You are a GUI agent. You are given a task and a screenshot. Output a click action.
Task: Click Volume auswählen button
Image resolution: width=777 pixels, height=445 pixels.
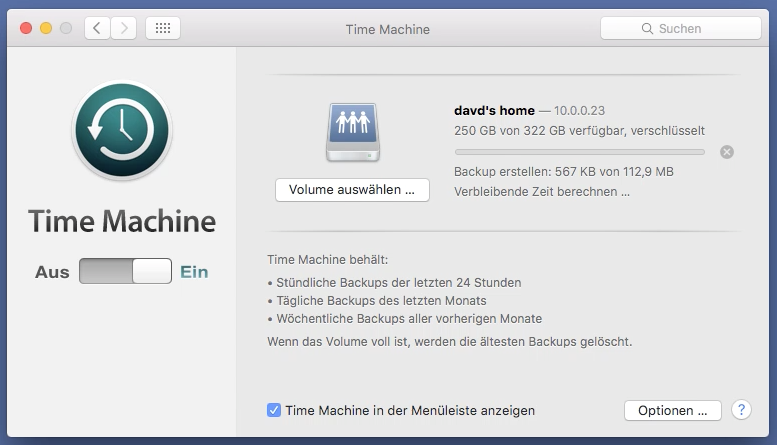coord(352,190)
